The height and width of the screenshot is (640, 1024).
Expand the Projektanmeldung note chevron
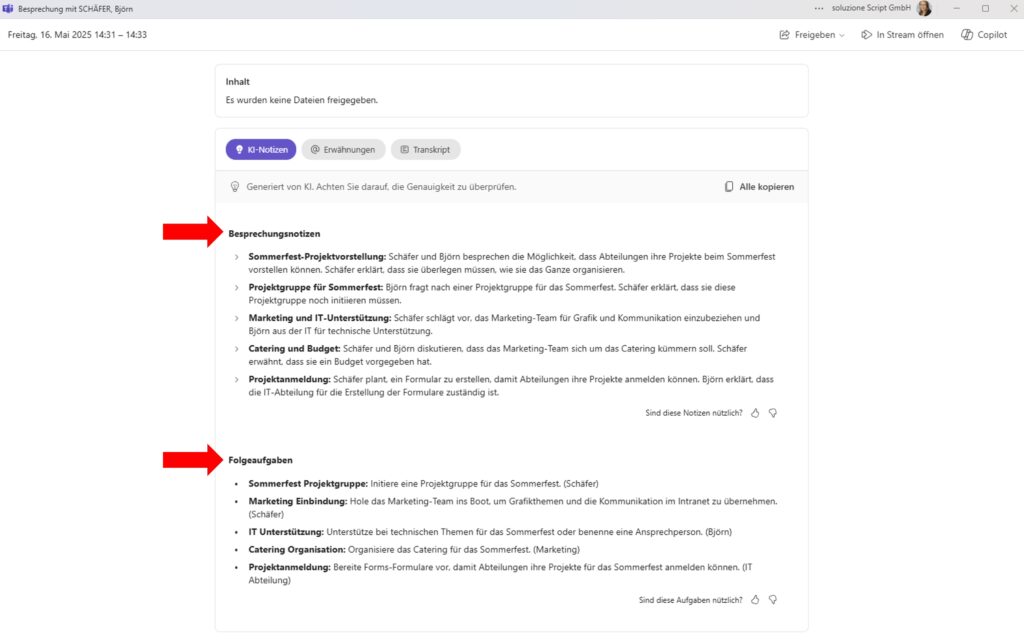coord(237,380)
